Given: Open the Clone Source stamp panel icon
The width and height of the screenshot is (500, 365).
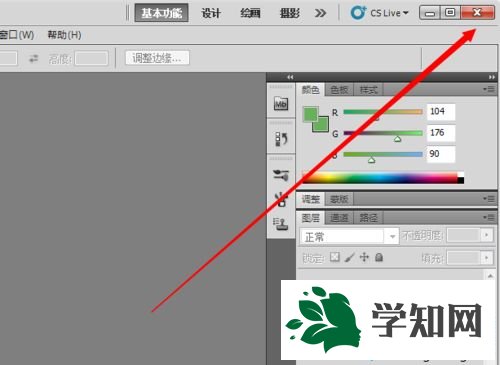Looking at the screenshot, I should 281,223.
